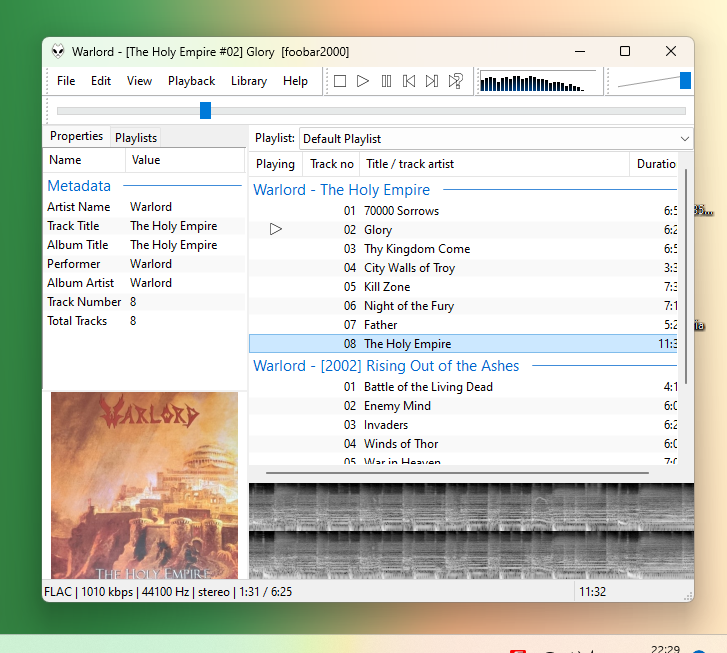Open the Playback menu
This screenshot has width=727, height=653.
coord(191,81)
